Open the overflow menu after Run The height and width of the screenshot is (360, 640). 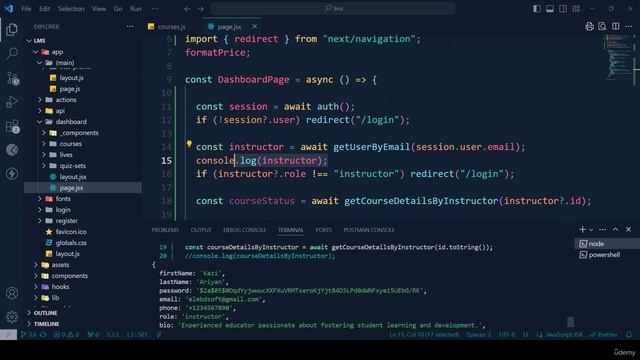point(155,9)
